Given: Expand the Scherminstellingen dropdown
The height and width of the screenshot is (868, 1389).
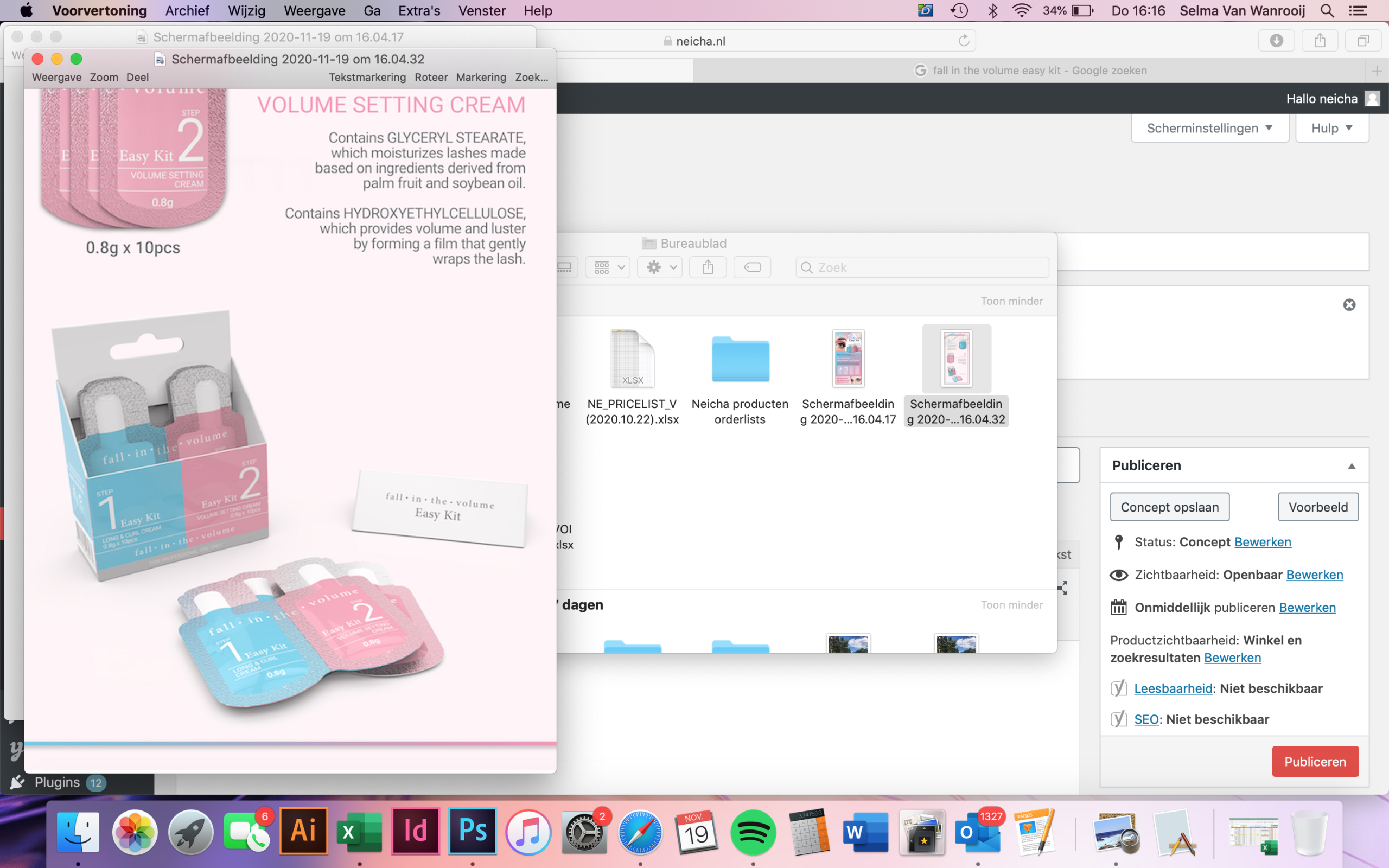Looking at the screenshot, I should point(1209,128).
